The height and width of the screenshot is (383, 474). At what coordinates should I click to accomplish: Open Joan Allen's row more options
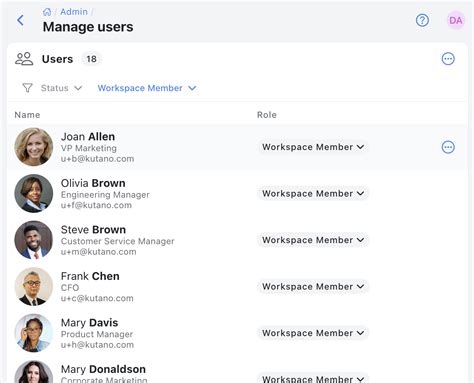click(x=448, y=147)
